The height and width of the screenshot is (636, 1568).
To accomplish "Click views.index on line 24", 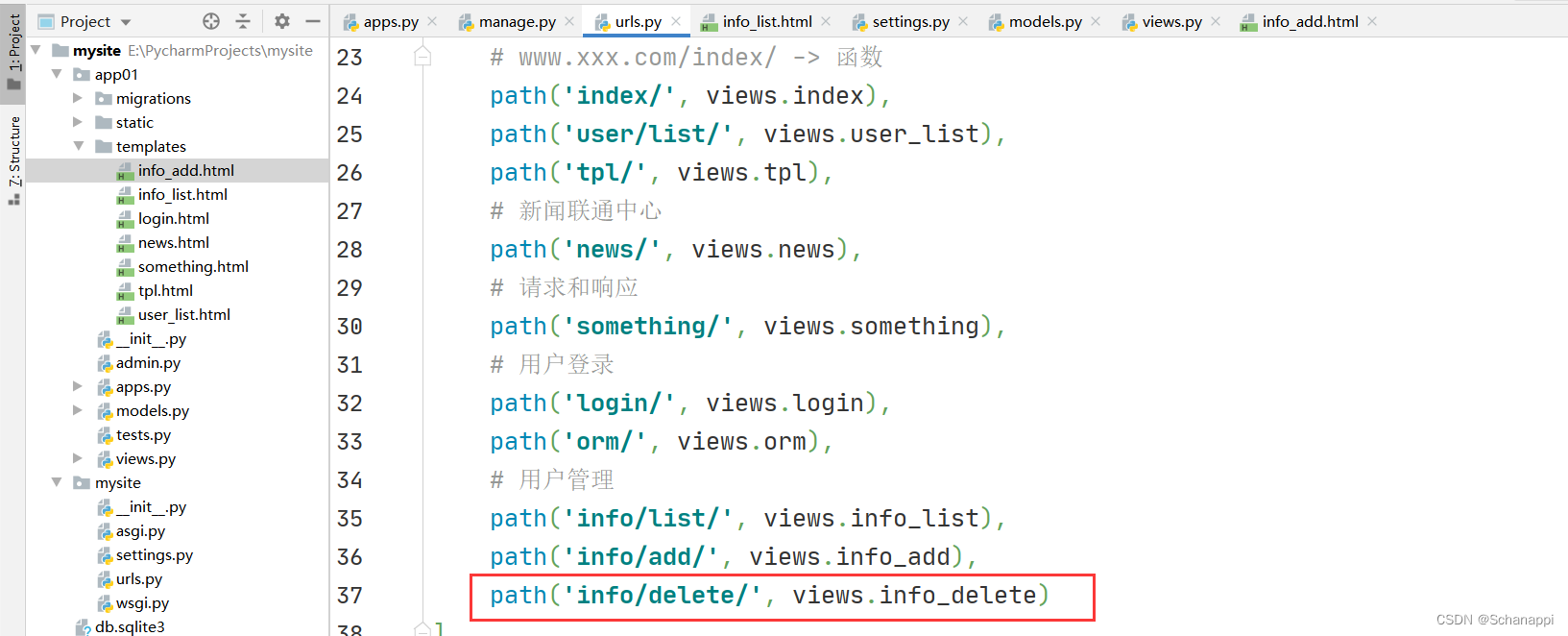I will tap(784, 96).
